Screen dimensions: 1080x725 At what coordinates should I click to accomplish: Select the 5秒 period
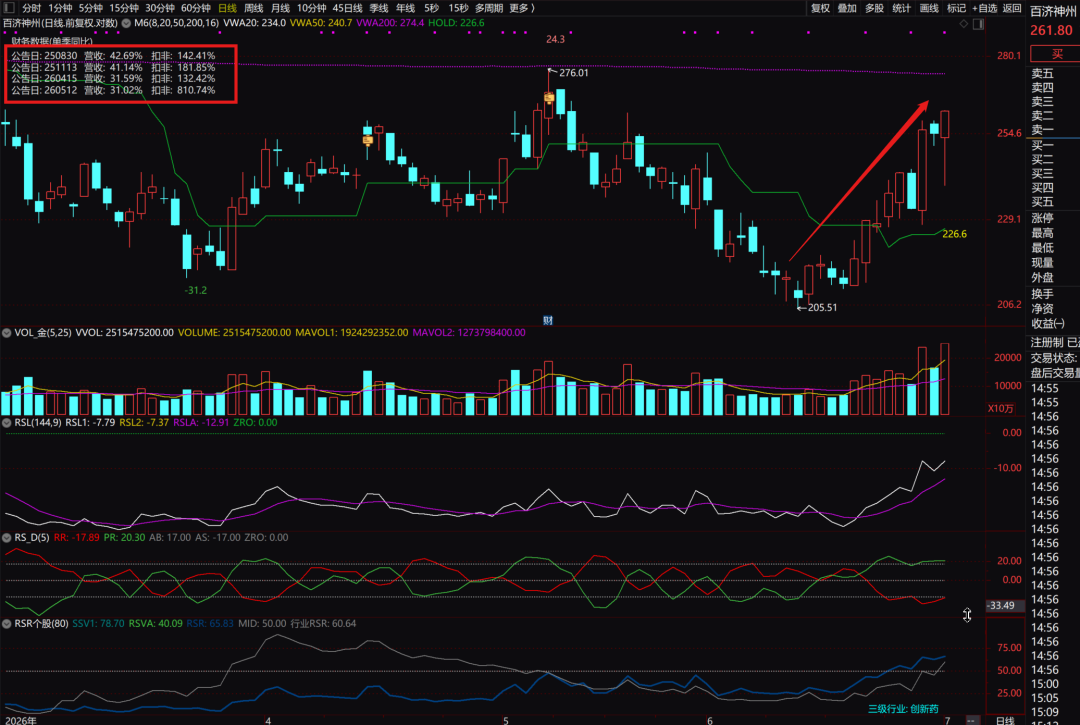431,8
